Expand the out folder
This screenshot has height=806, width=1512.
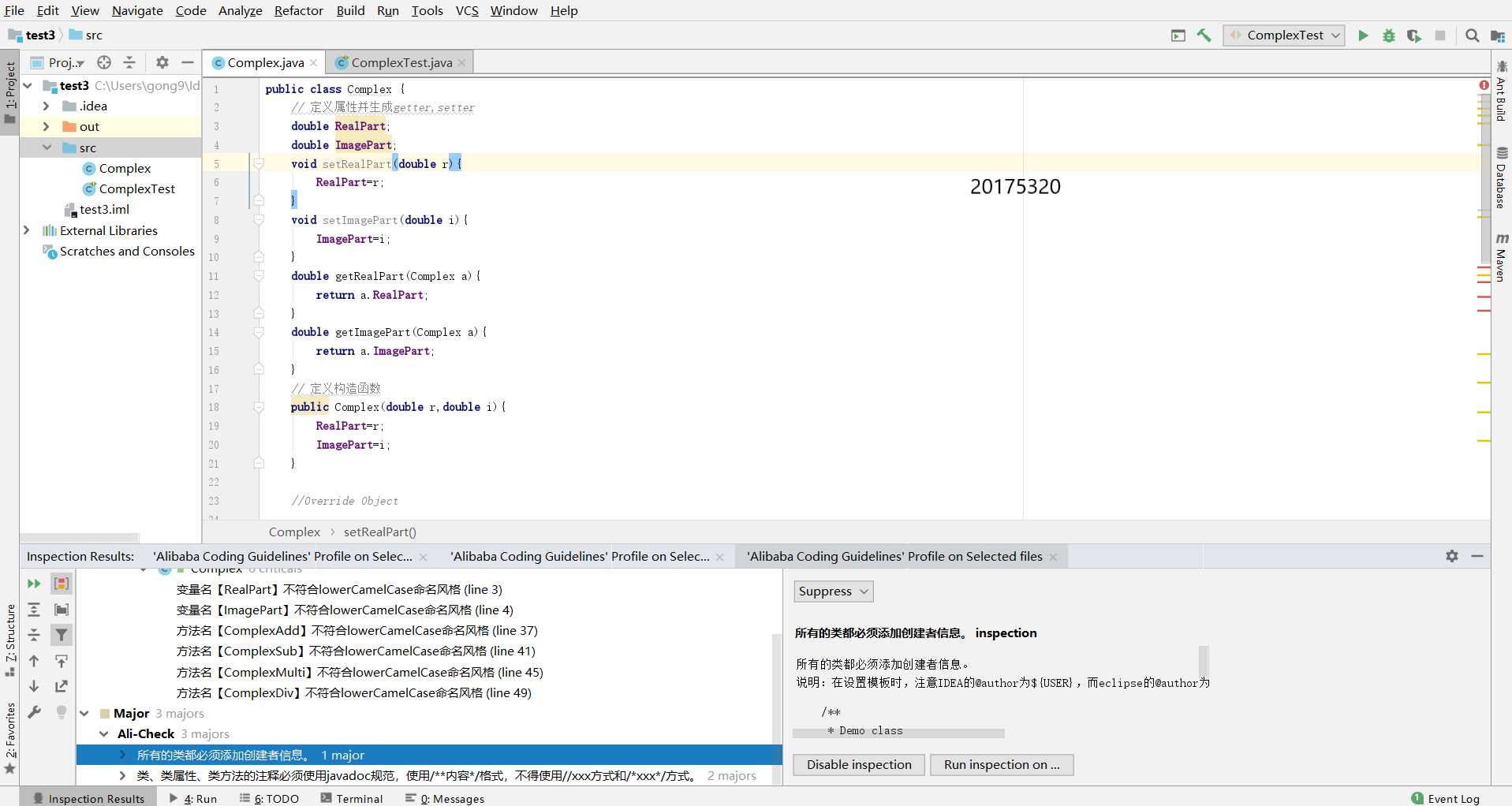tap(46, 126)
